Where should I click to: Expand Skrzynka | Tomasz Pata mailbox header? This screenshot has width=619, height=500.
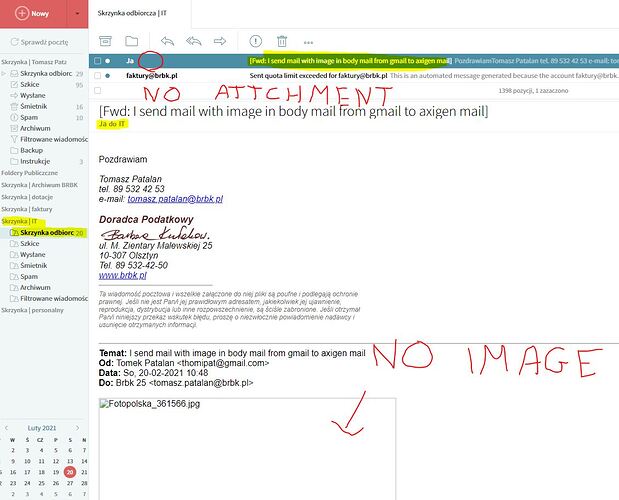click(x=34, y=62)
